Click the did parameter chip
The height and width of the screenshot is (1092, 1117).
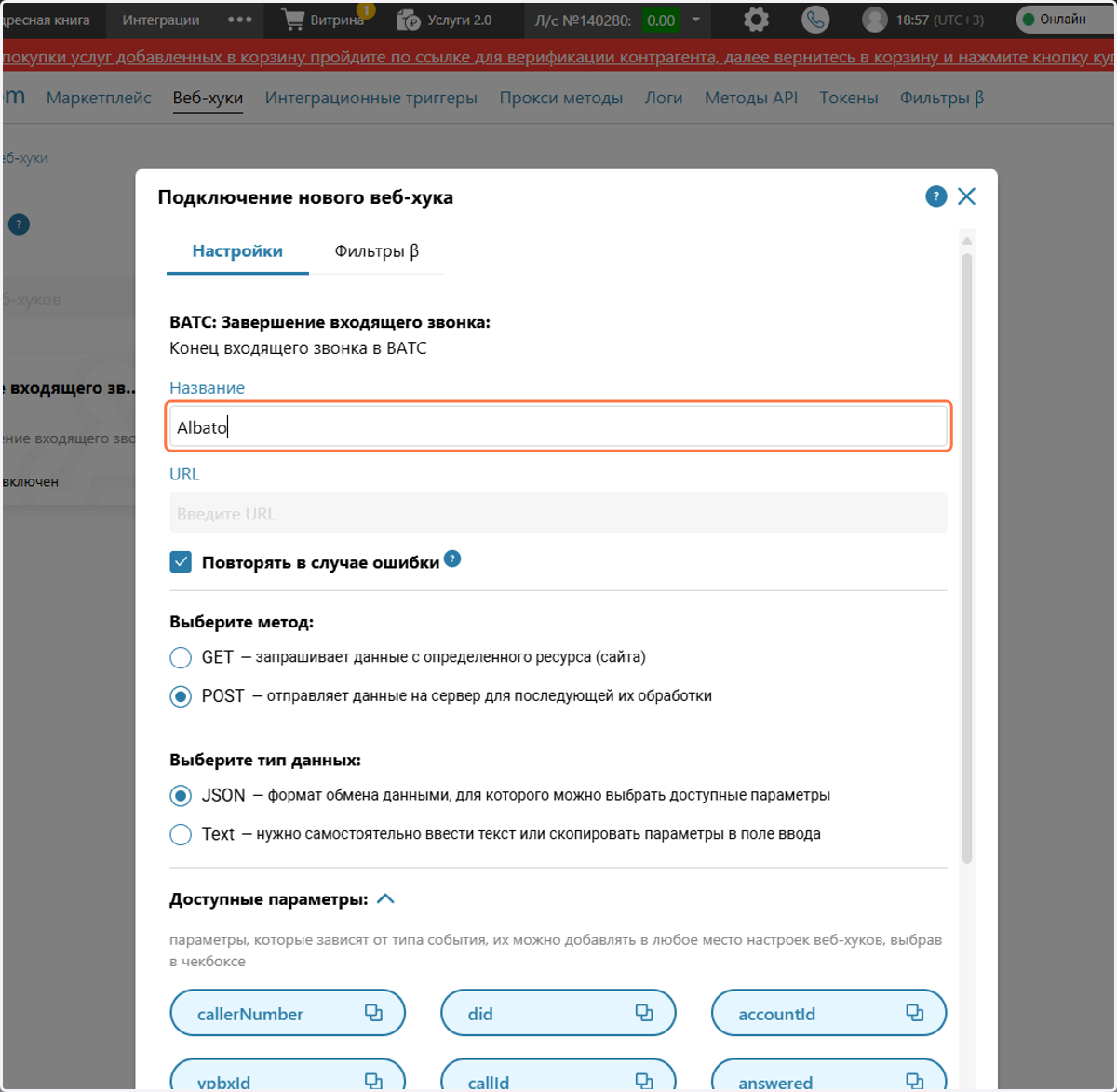pos(558,1013)
